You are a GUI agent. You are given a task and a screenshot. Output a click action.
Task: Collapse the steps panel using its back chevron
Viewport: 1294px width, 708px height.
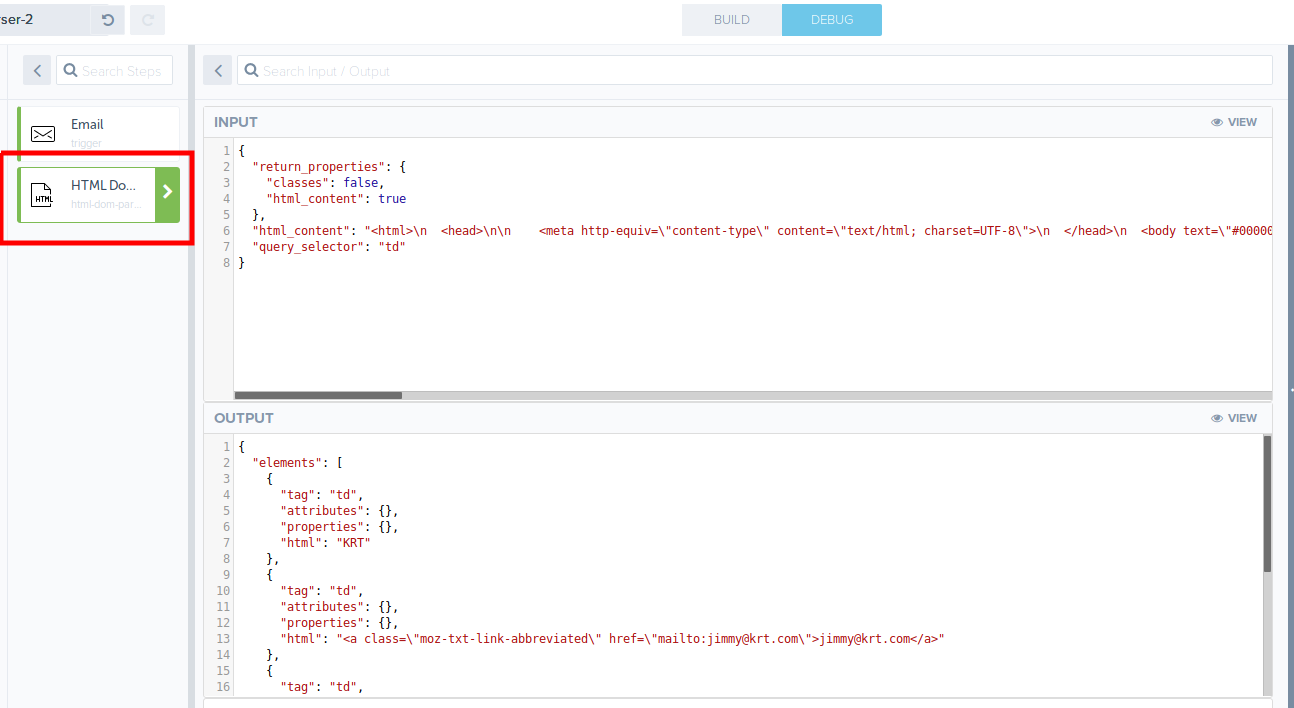[x=36, y=70]
